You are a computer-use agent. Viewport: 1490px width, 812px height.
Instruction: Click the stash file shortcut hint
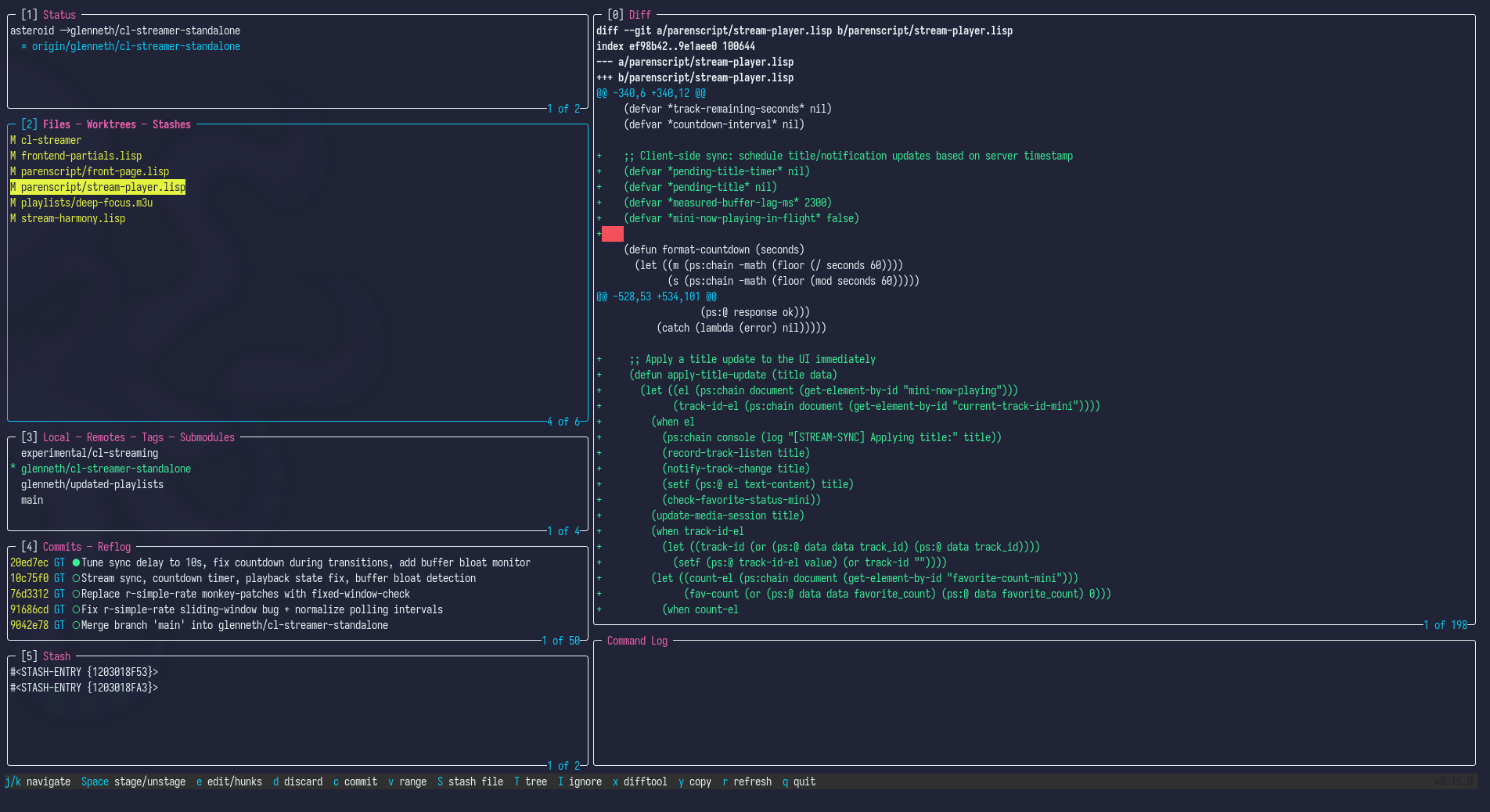(x=470, y=781)
